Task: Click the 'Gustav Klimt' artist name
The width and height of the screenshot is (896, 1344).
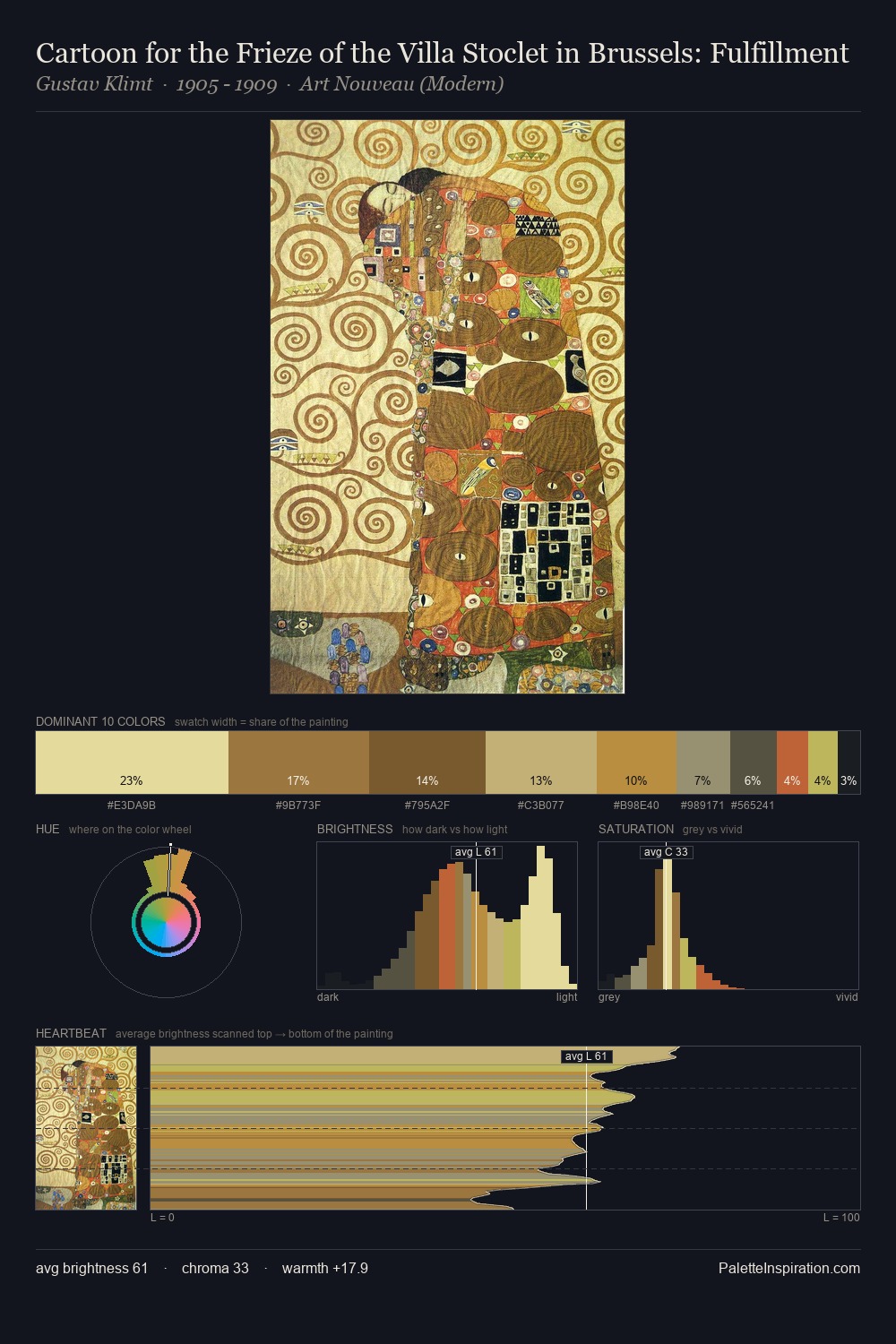Action: coord(94,84)
